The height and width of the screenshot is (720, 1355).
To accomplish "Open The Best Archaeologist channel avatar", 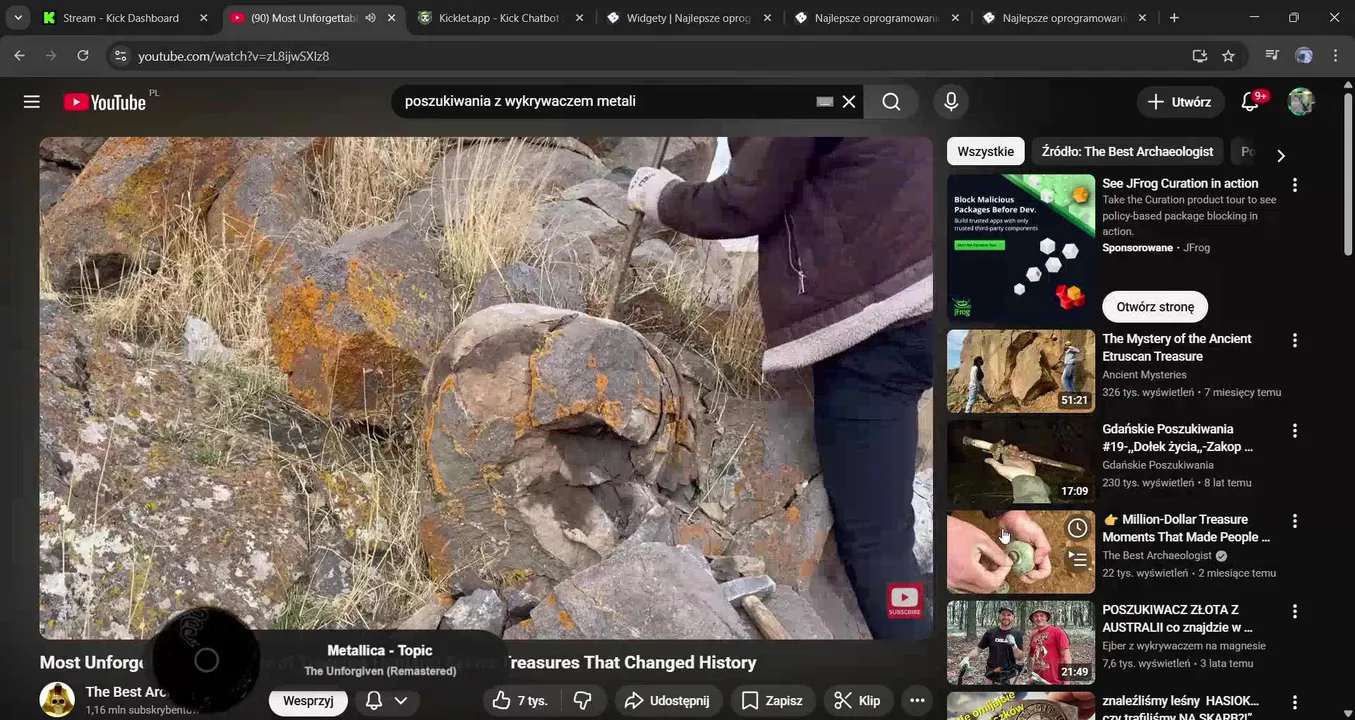I will pos(57,700).
